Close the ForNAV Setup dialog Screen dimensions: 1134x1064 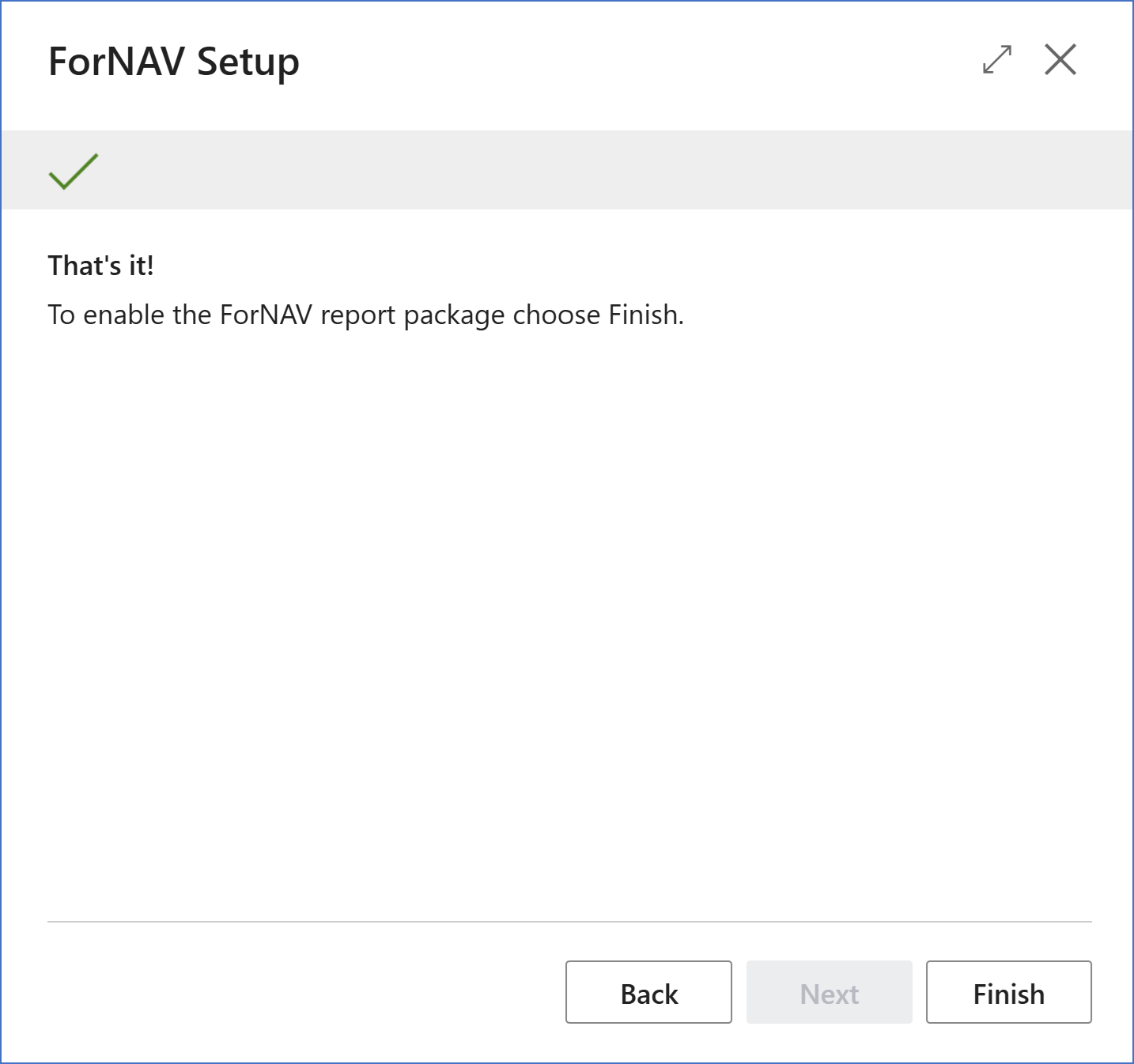[1060, 59]
